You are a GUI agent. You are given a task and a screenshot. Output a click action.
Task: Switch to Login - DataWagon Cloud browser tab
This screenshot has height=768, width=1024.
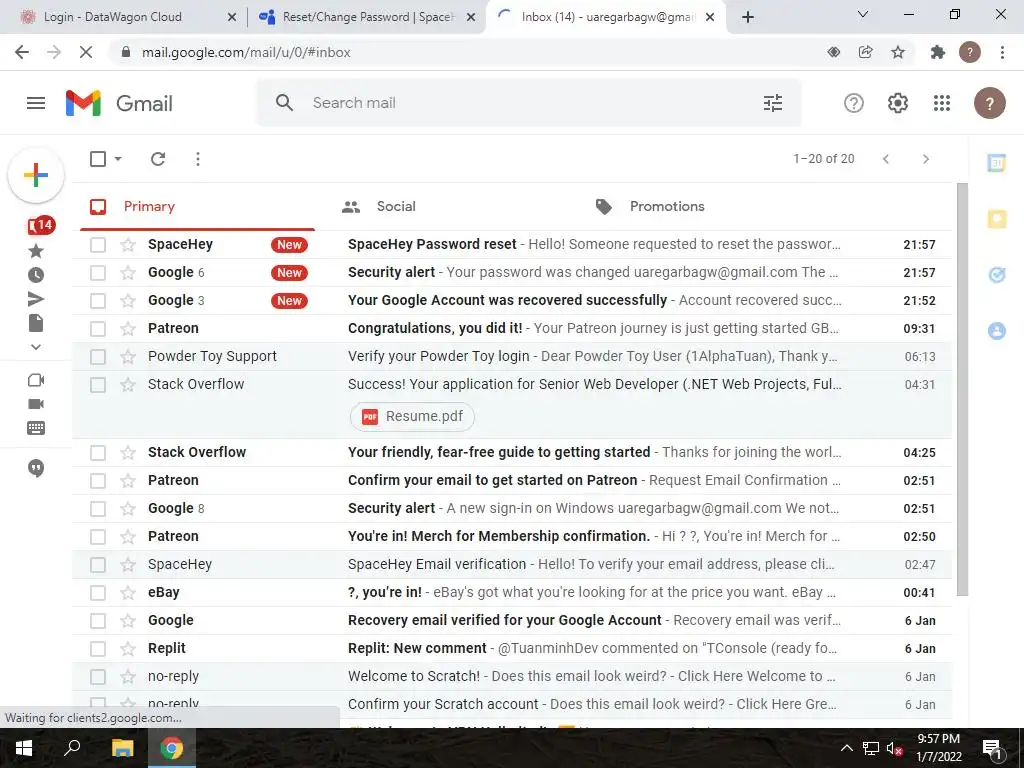click(x=124, y=17)
